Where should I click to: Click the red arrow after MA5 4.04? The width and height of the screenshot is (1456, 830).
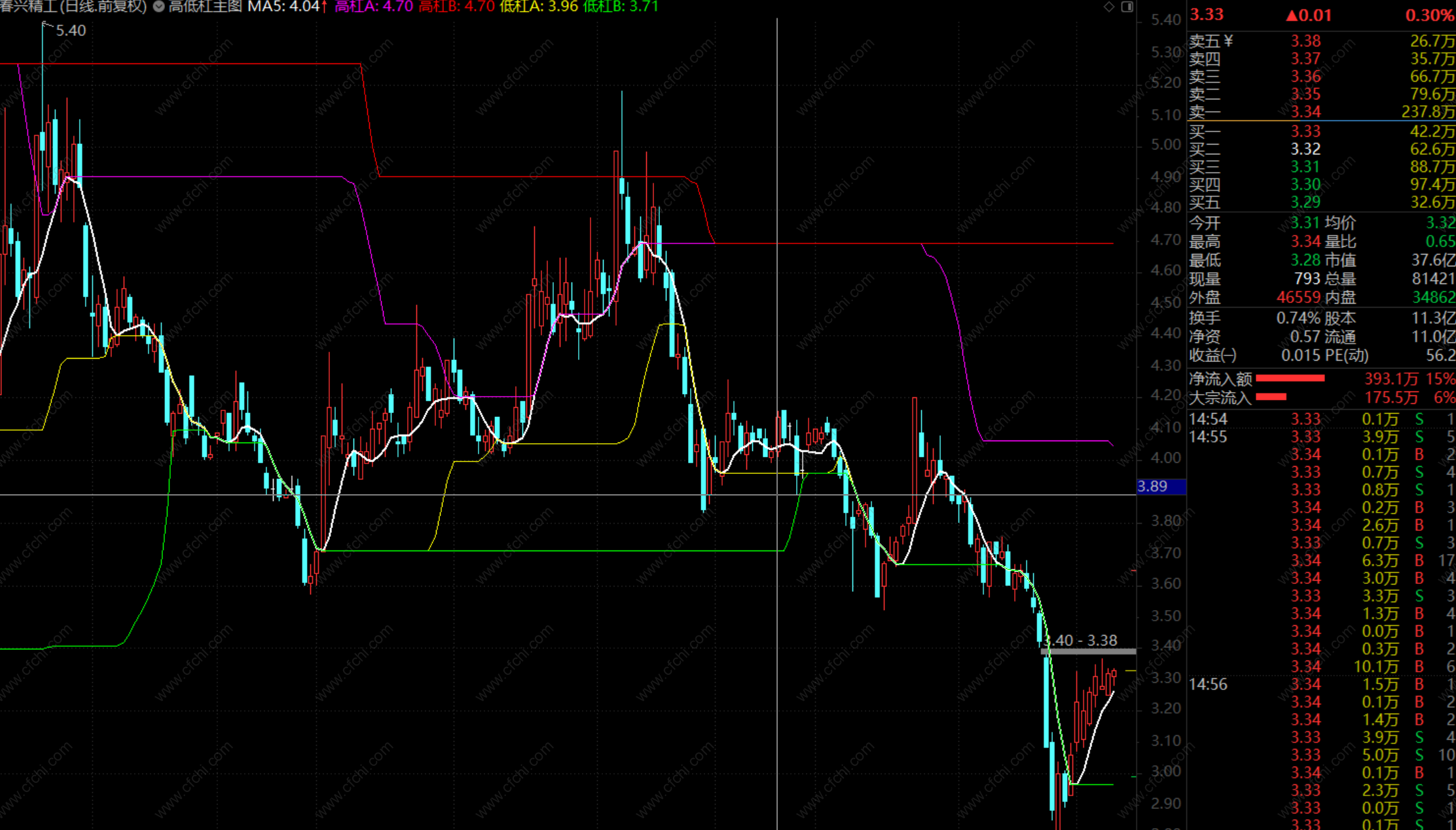(x=324, y=7)
